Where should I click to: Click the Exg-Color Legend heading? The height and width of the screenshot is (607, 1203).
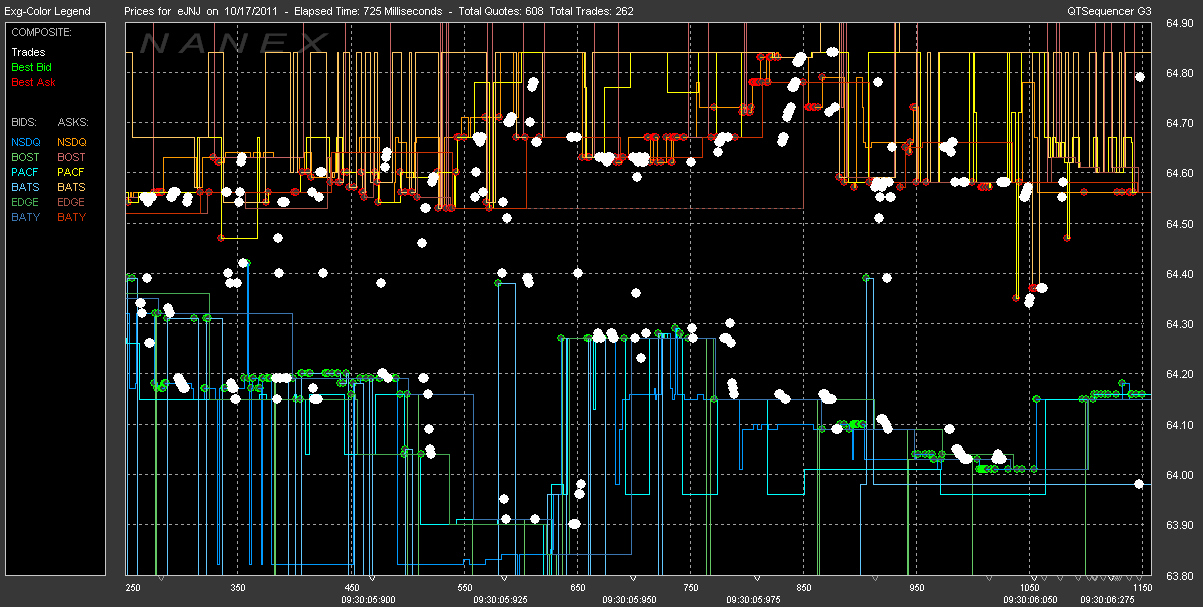[x=47, y=11]
